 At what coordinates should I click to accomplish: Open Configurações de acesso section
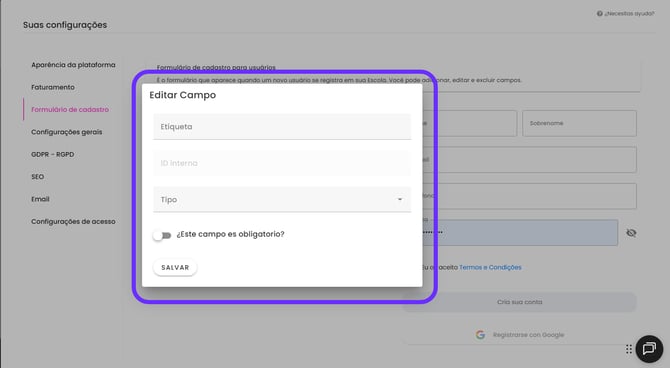[x=73, y=221]
